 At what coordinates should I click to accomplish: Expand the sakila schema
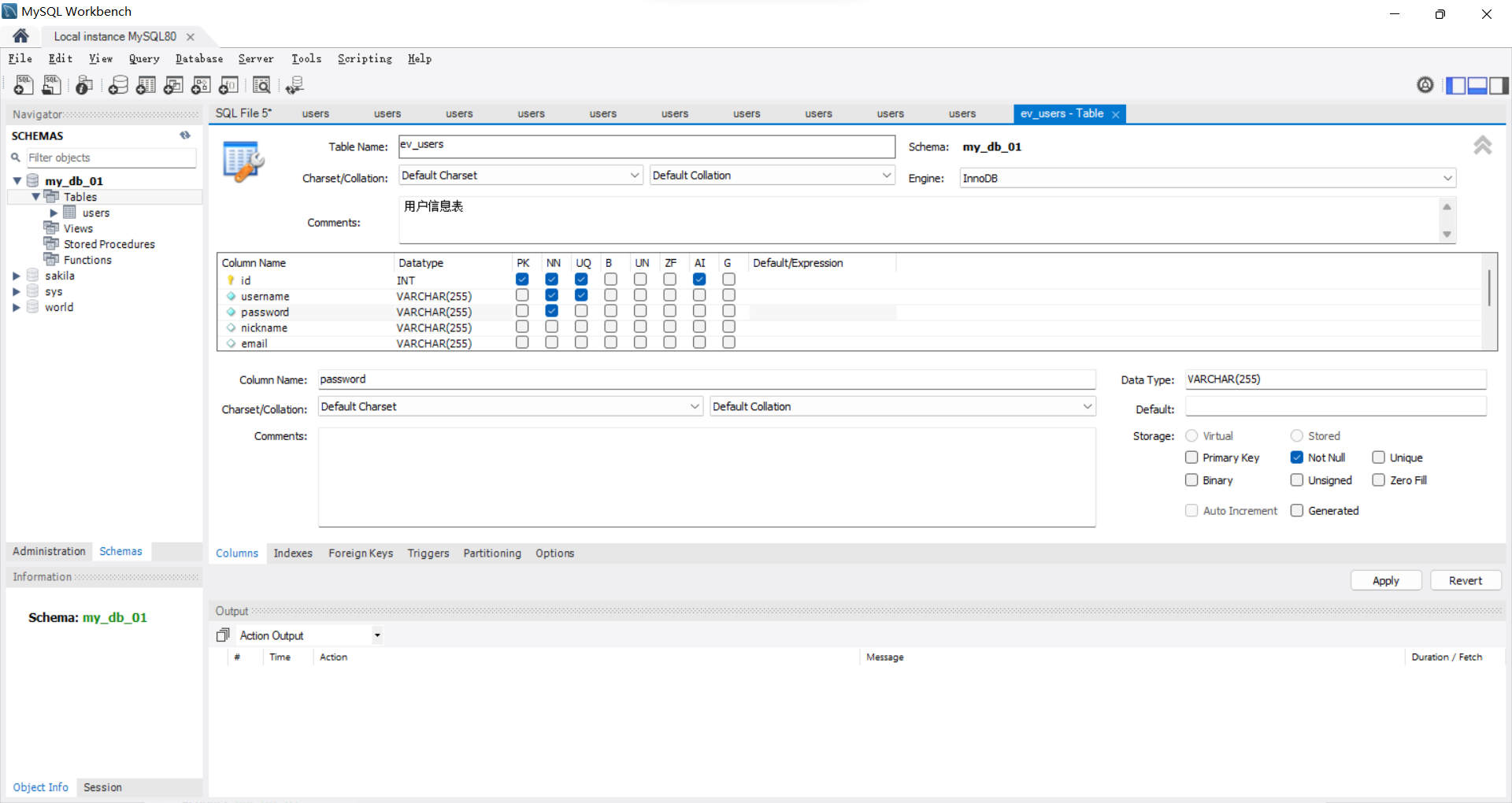[x=17, y=276]
